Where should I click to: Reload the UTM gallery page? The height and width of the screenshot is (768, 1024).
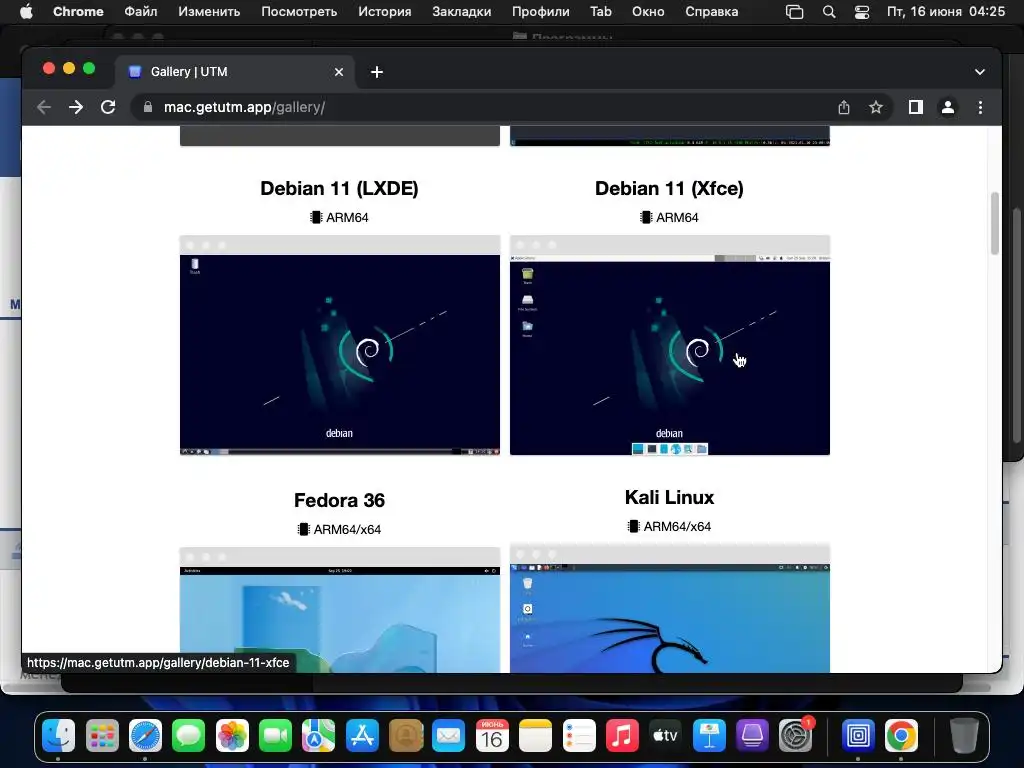(x=108, y=107)
